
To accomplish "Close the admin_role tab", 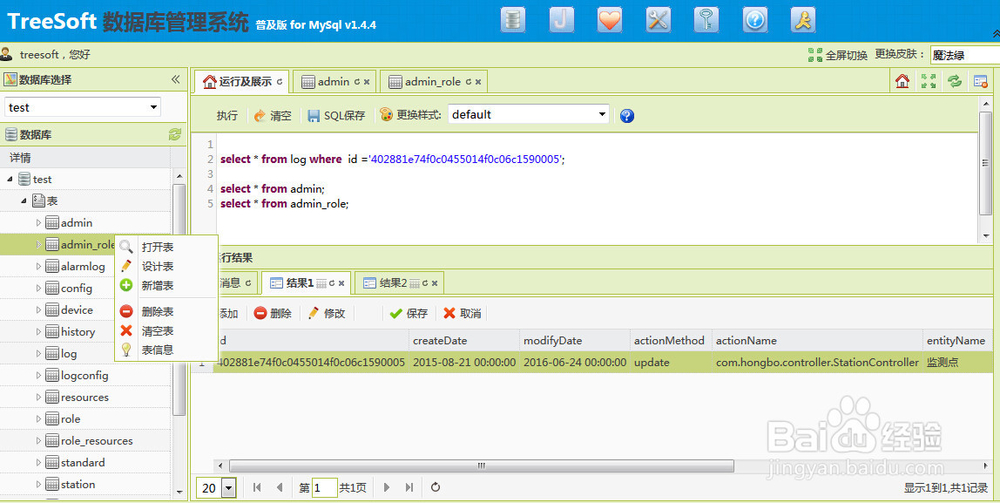I will pyautogui.click(x=478, y=82).
